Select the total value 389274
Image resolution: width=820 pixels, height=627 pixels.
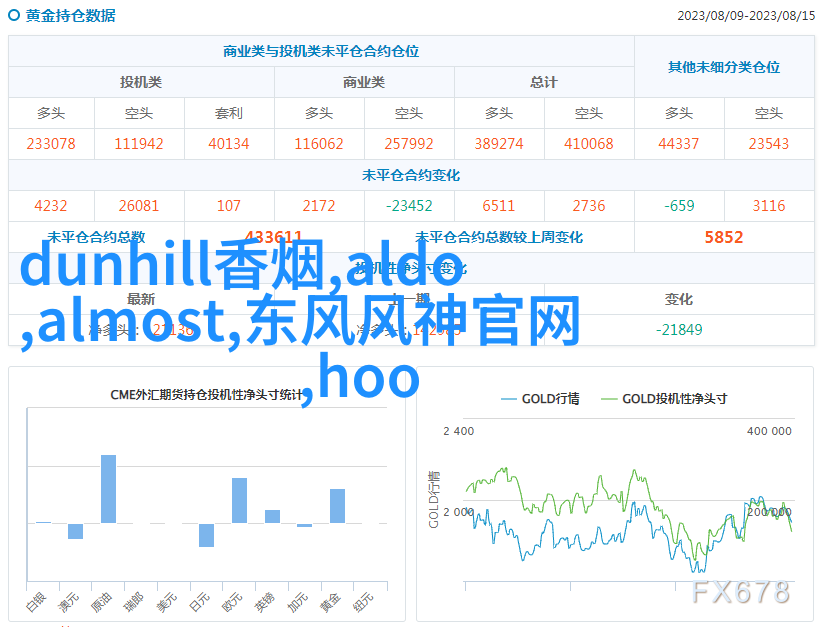499,144
